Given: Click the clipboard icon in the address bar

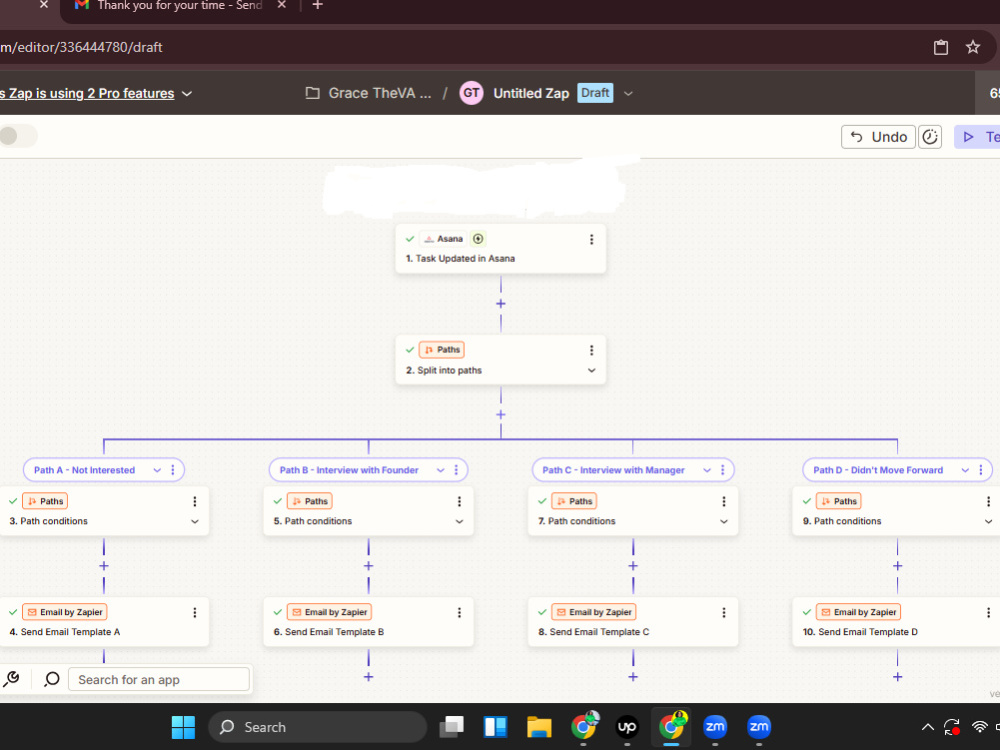Looking at the screenshot, I should [941, 47].
